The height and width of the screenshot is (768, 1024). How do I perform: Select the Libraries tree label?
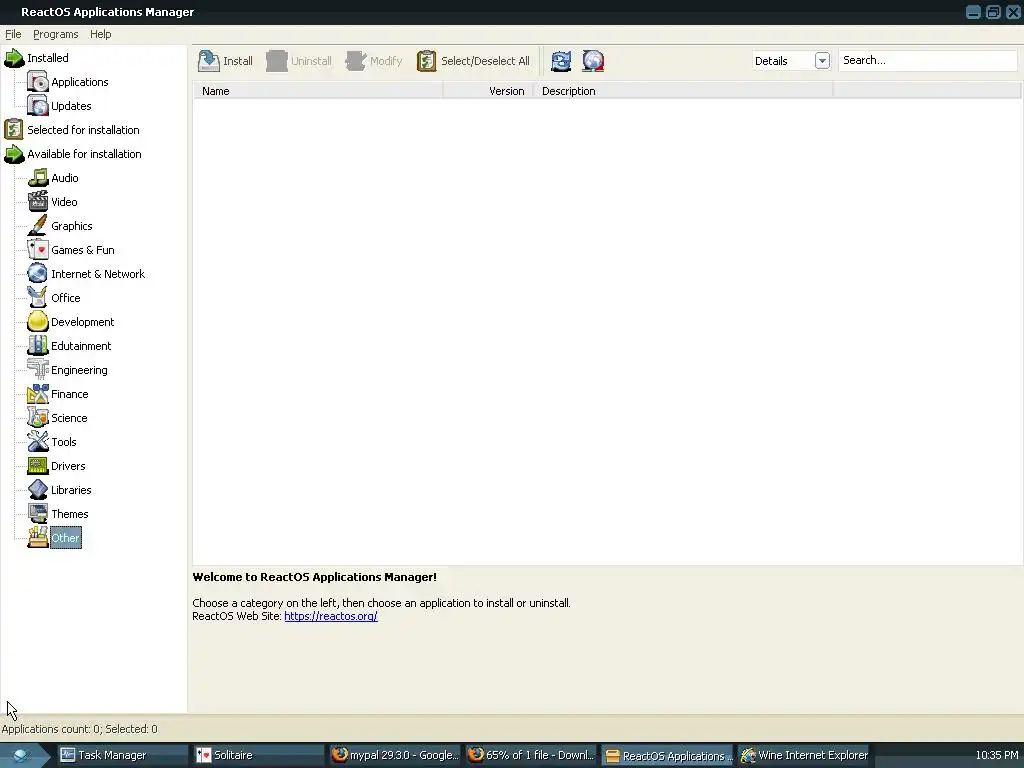[x=71, y=490]
